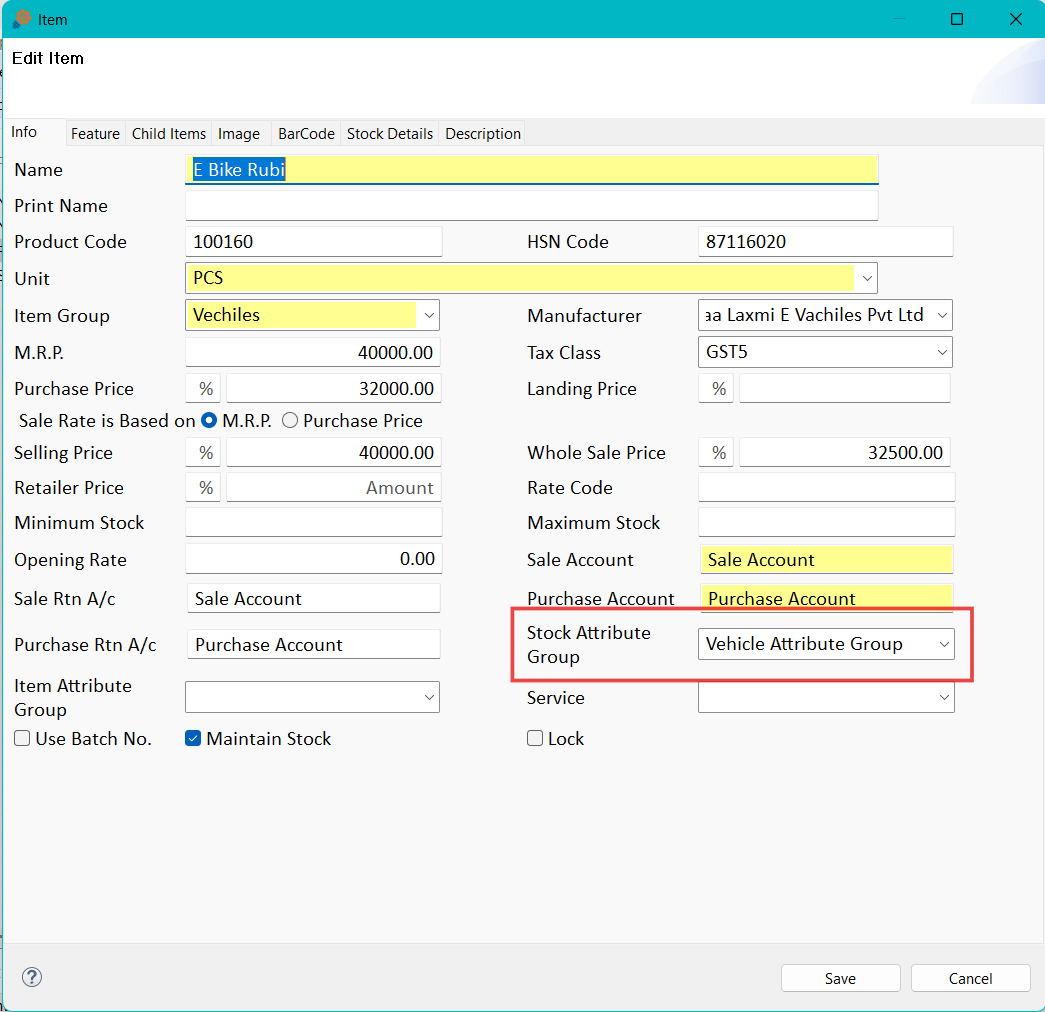
Task: Click the Rate Code field
Action: (826, 487)
